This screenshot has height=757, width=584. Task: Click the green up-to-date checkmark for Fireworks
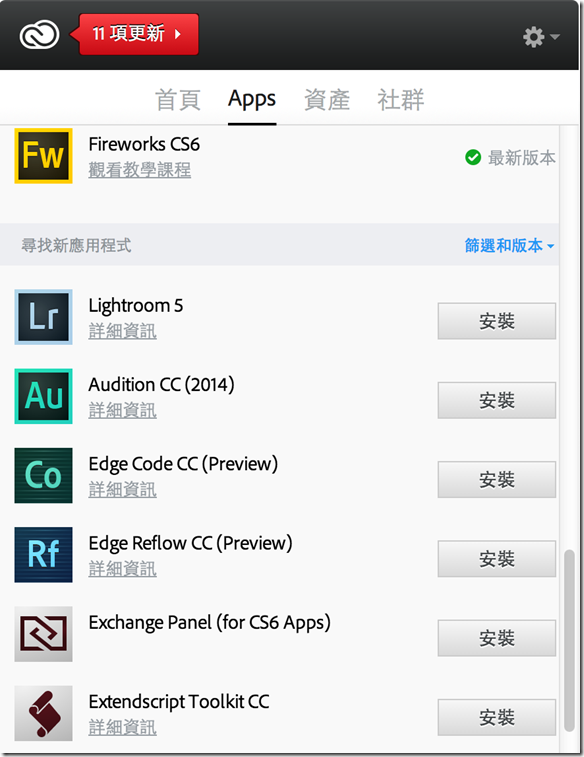pyautogui.click(x=473, y=157)
